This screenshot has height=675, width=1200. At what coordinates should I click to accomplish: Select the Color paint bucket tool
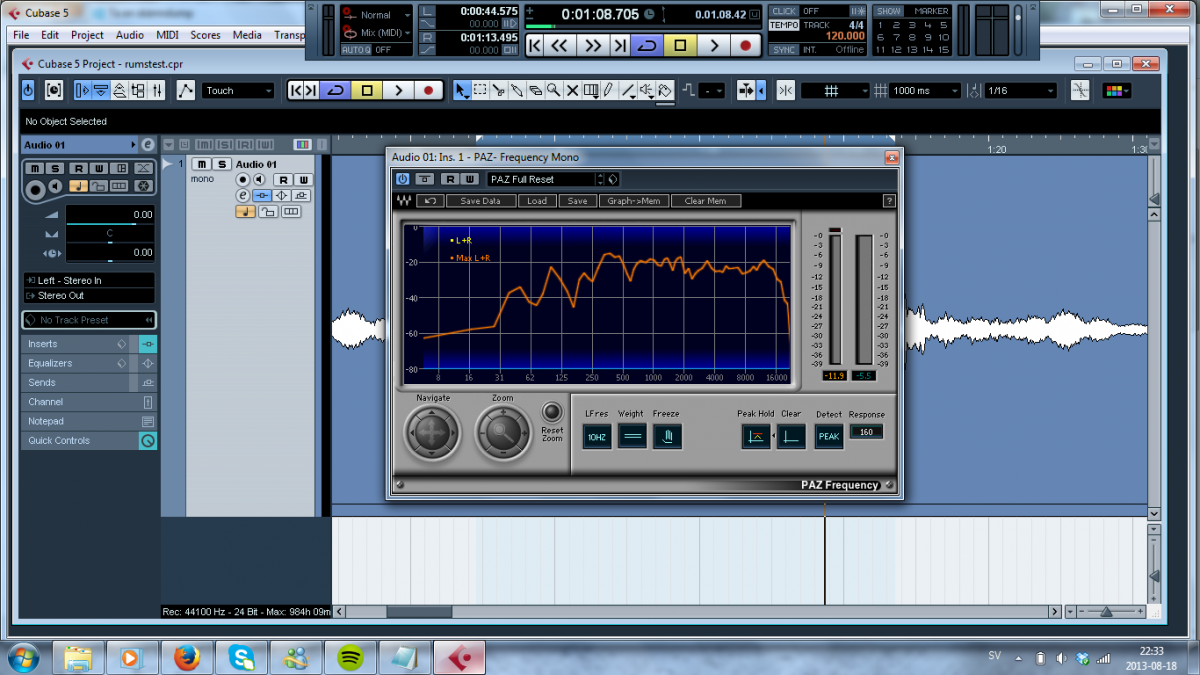pos(666,90)
